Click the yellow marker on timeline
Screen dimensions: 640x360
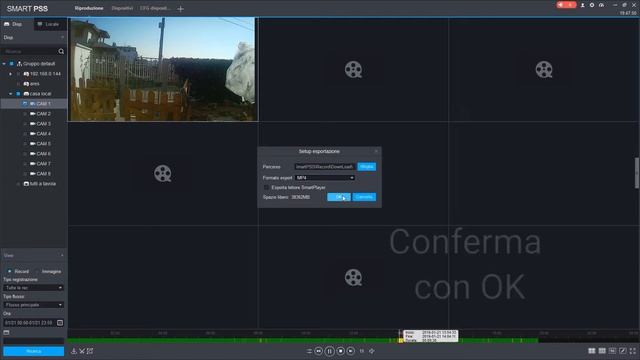[401, 340]
